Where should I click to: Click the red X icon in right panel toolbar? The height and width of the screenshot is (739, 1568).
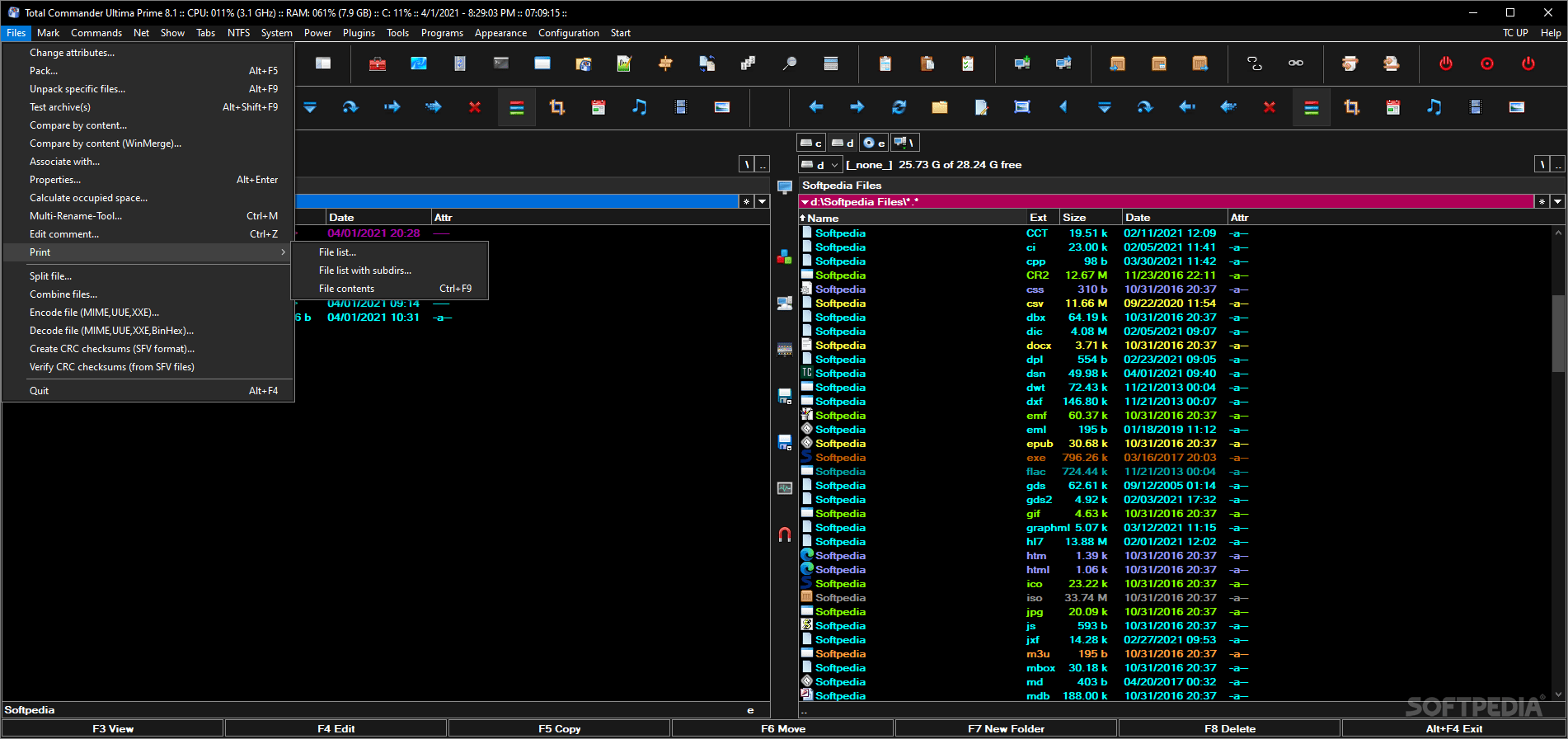[x=1270, y=107]
